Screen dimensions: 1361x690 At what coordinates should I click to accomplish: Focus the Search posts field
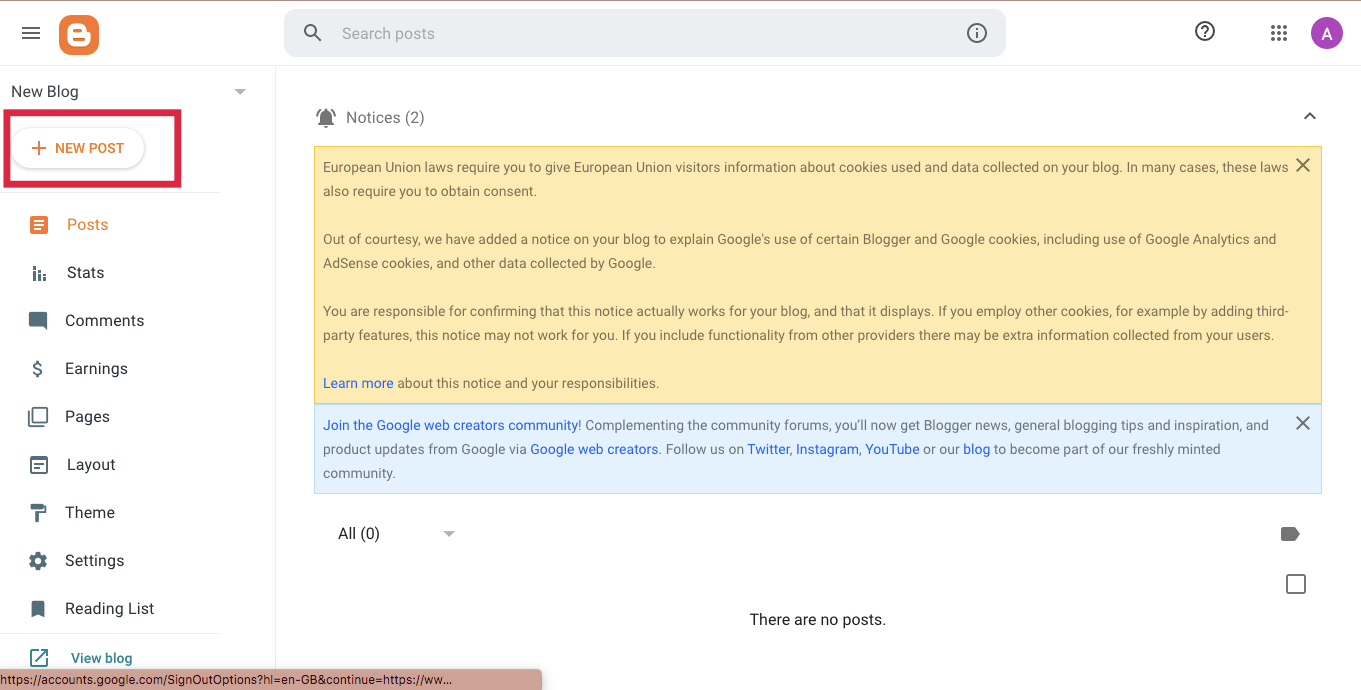pyautogui.click(x=645, y=33)
